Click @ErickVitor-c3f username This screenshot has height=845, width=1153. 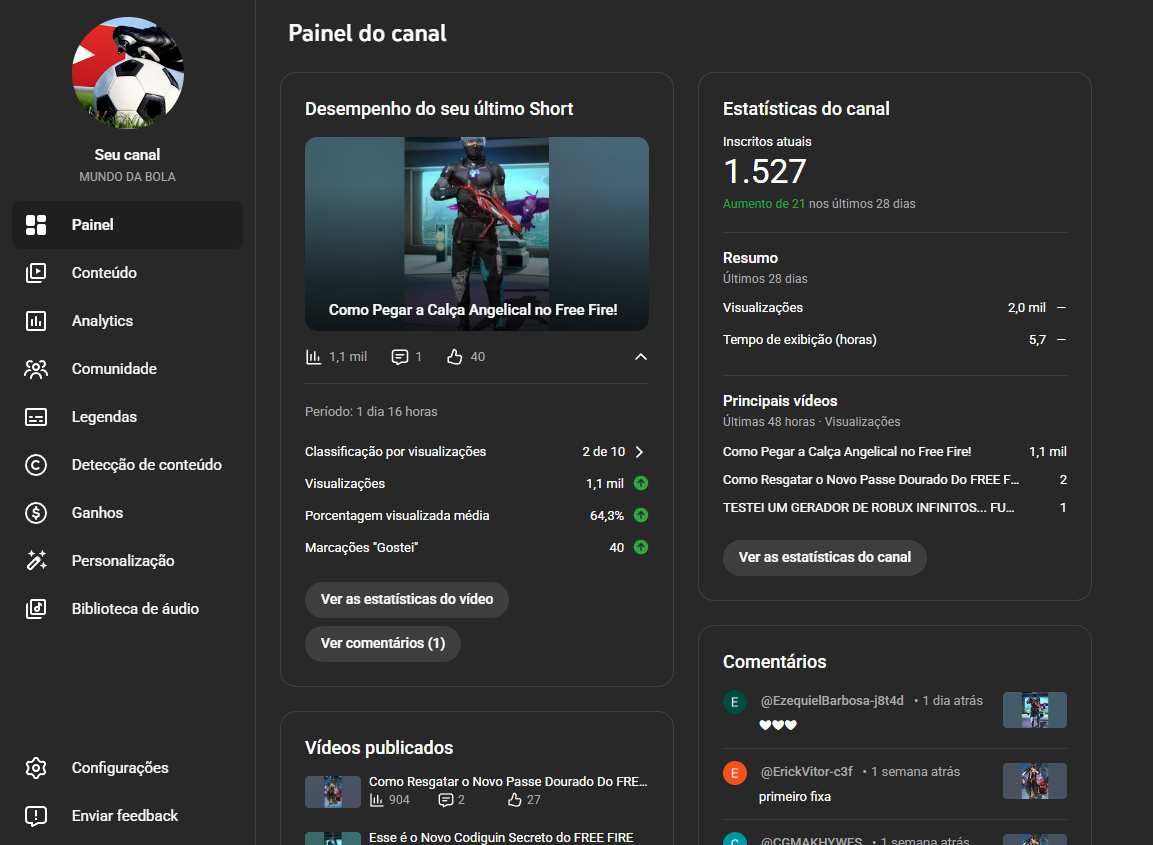coord(806,771)
